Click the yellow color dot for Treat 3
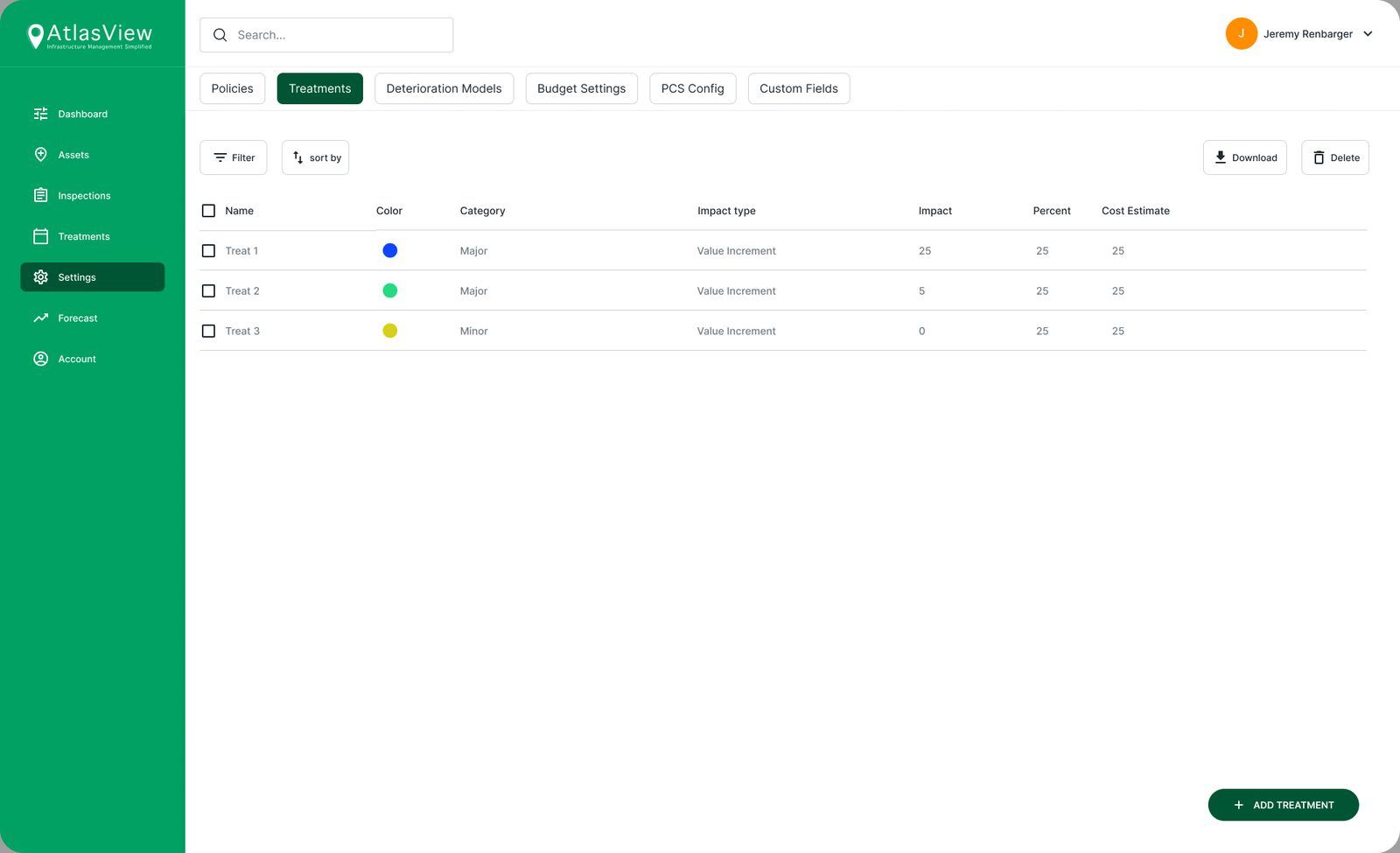This screenshot has width=1400, height=853. point(390,331)
